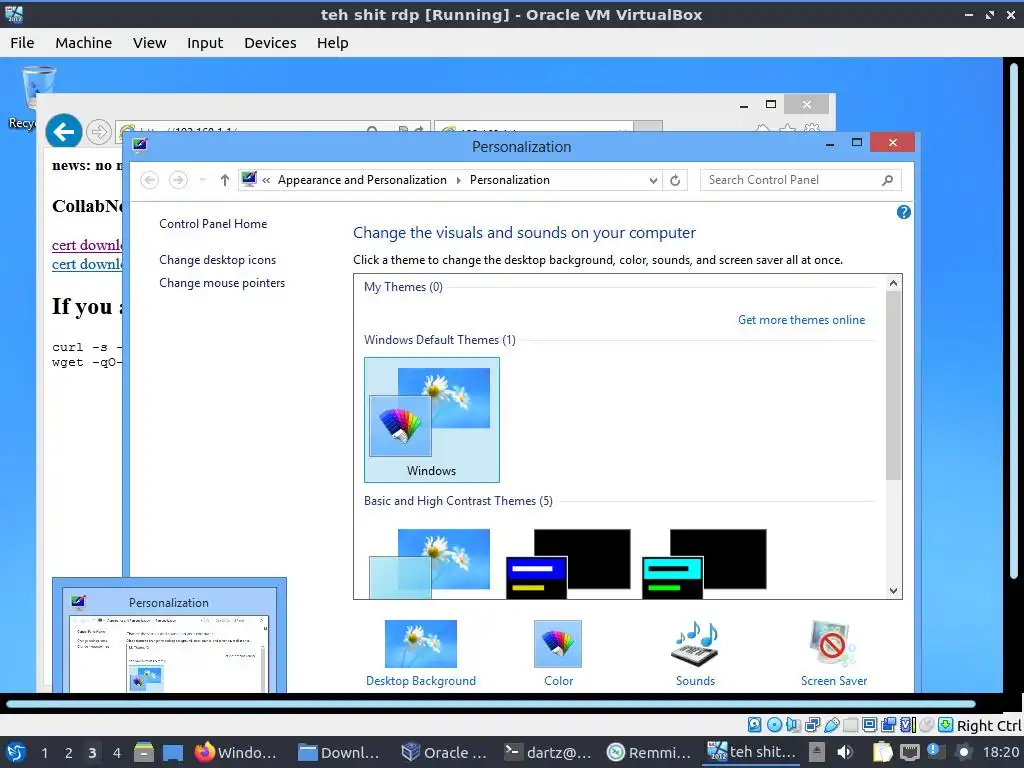Click the VirtualBox USB indicator
Viewport: 1024px width, 768px height.
(x=832, y=724)
